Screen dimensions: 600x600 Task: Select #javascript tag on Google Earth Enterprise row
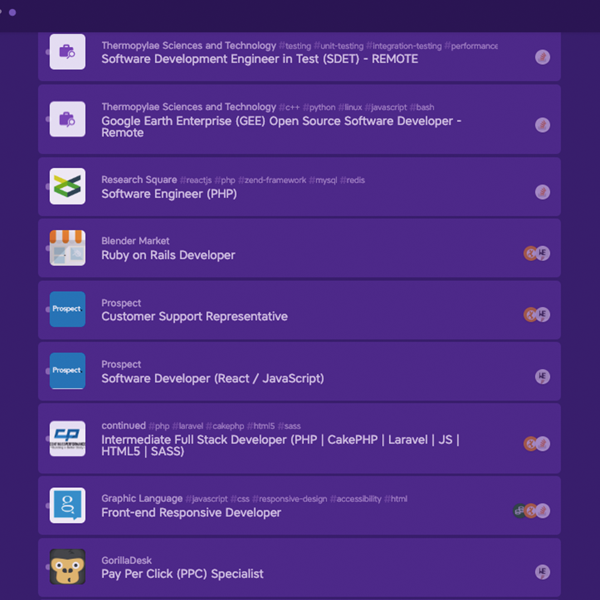386,107
